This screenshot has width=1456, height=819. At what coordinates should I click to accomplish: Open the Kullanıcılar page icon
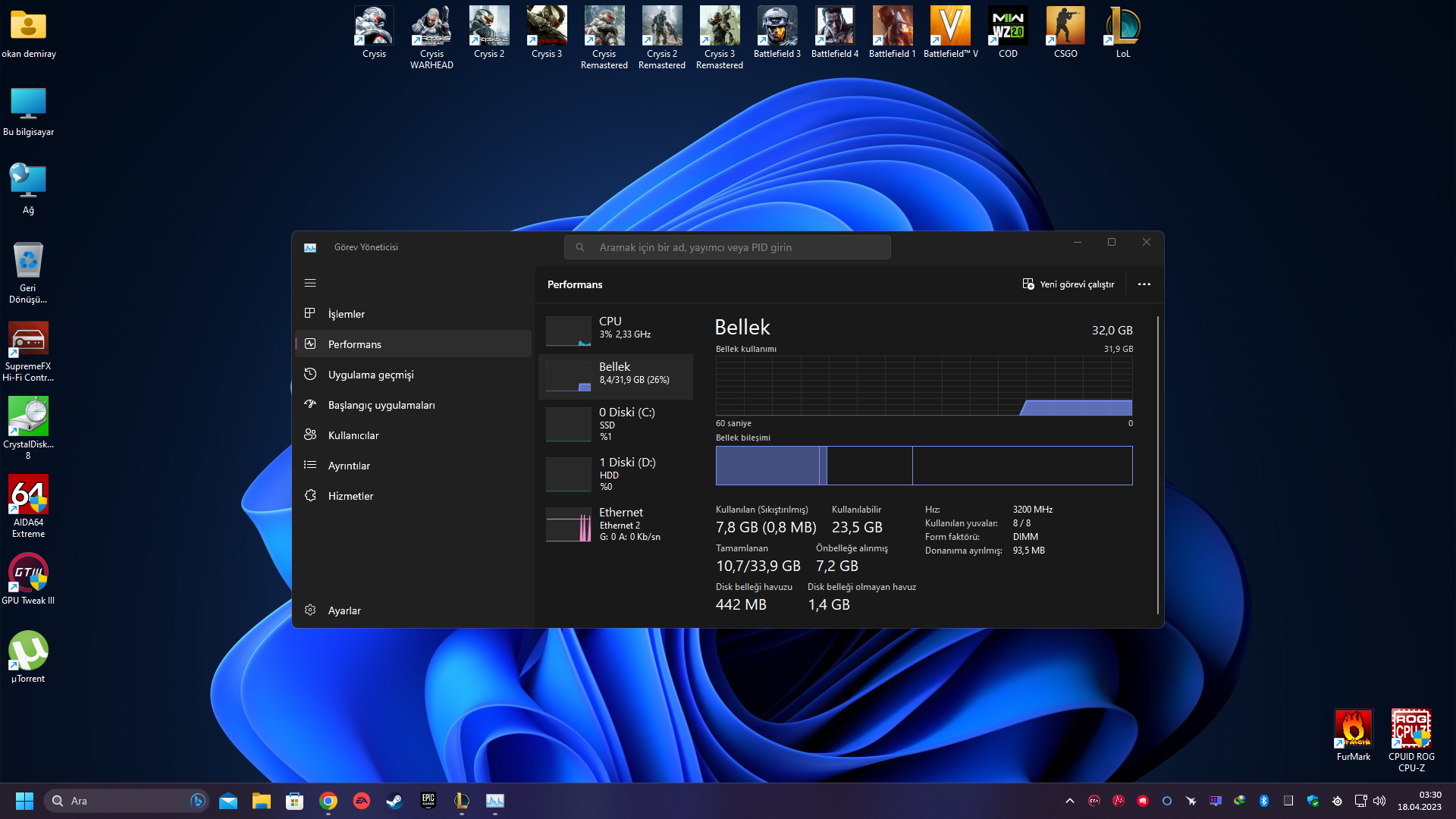310,435
